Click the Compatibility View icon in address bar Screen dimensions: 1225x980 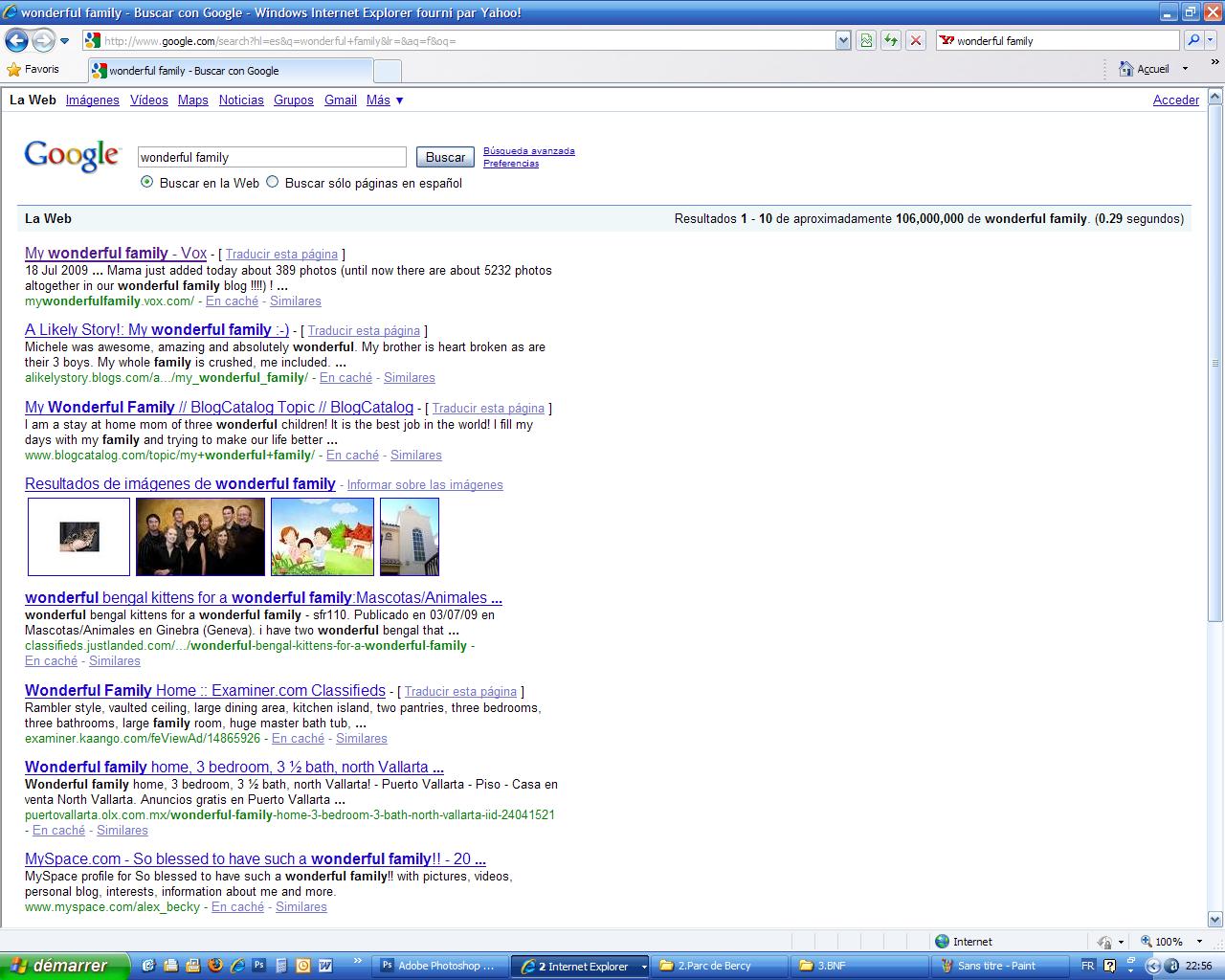(x=866, y=40)
